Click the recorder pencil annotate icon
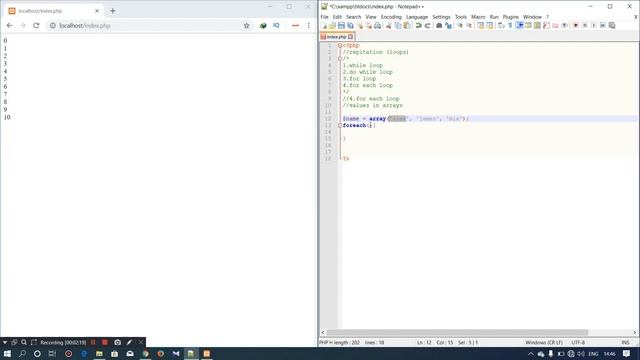The height and width of the screenshot is (360, 640). click(129, 342)
